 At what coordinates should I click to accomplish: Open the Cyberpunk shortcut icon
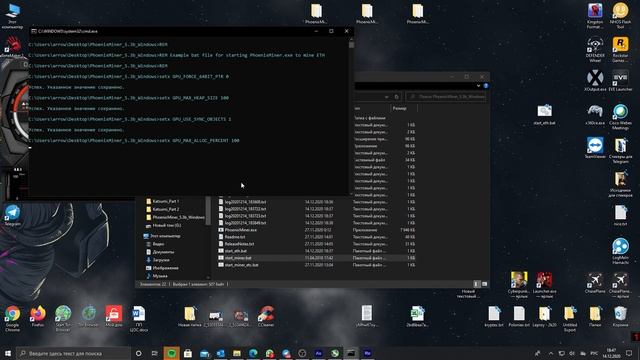pyautogui.click(x=519, y=284)
